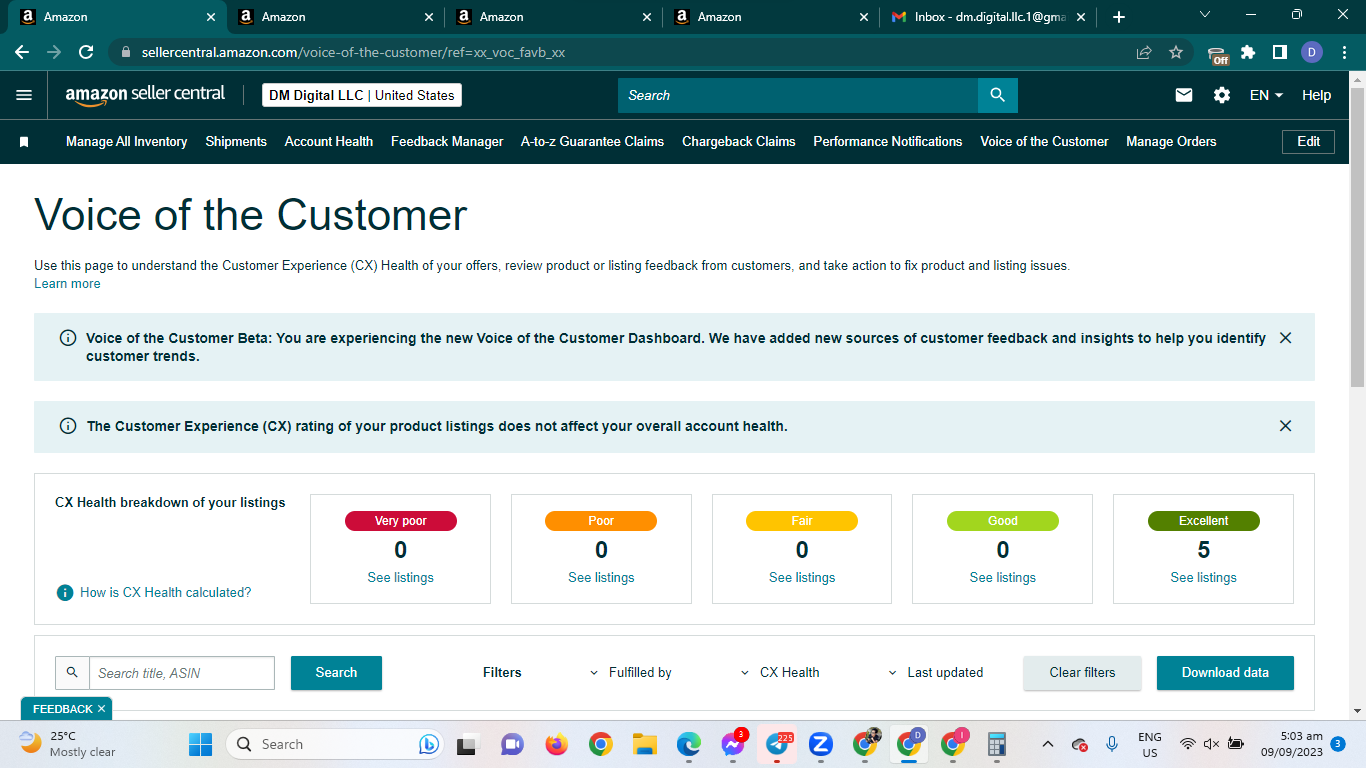Open a new browser tab

(1119, 17)
